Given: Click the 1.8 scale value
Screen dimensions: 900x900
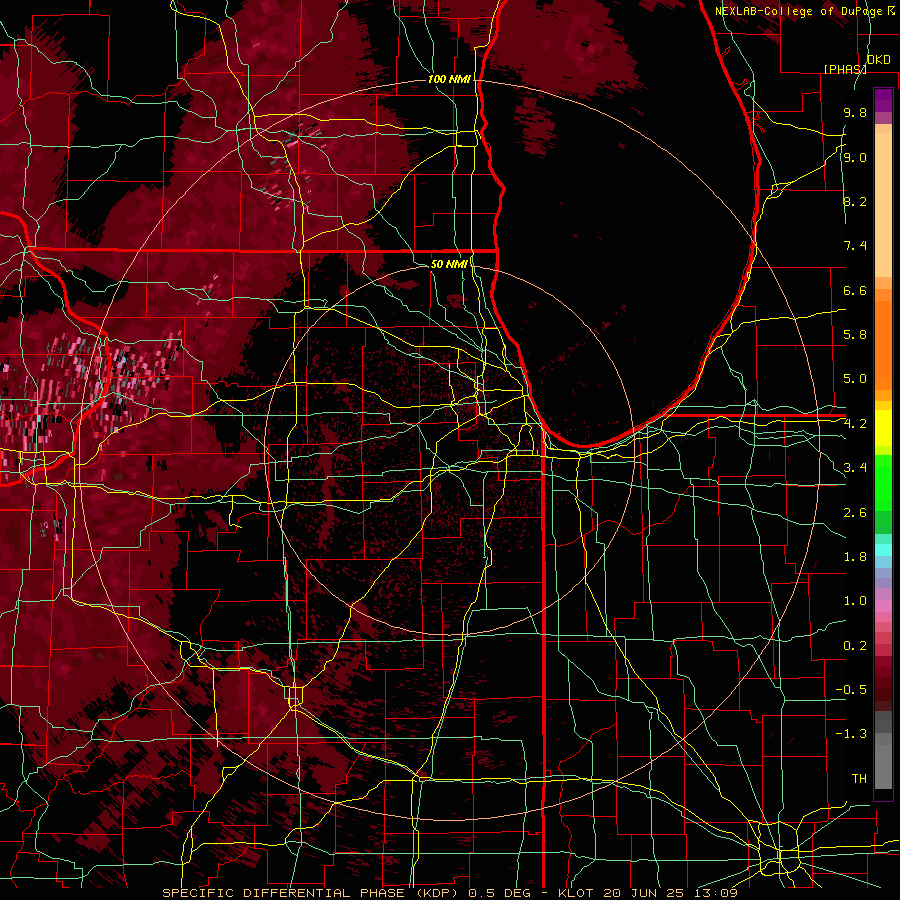Looking at the screenshot, I should [855, 557].
